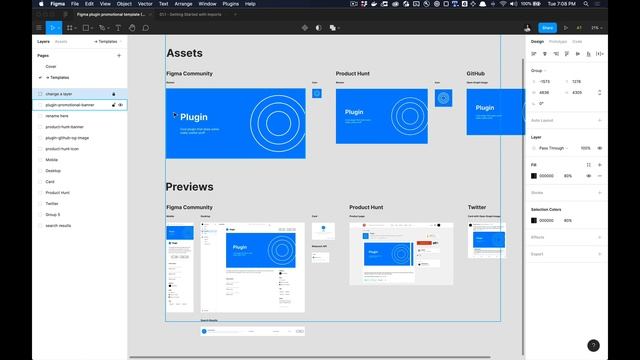This screenshot has height=360, width=640.
Task: Click the black fill color swatch
Action: (x=534, y=176)
